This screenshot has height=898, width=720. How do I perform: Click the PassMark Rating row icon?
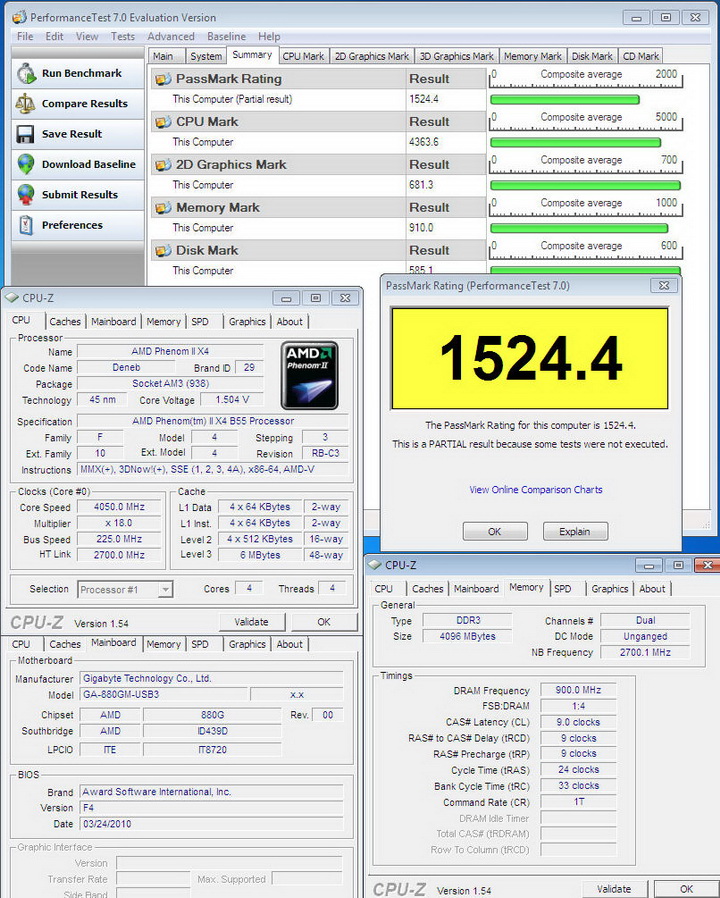(x=163, y=79)
